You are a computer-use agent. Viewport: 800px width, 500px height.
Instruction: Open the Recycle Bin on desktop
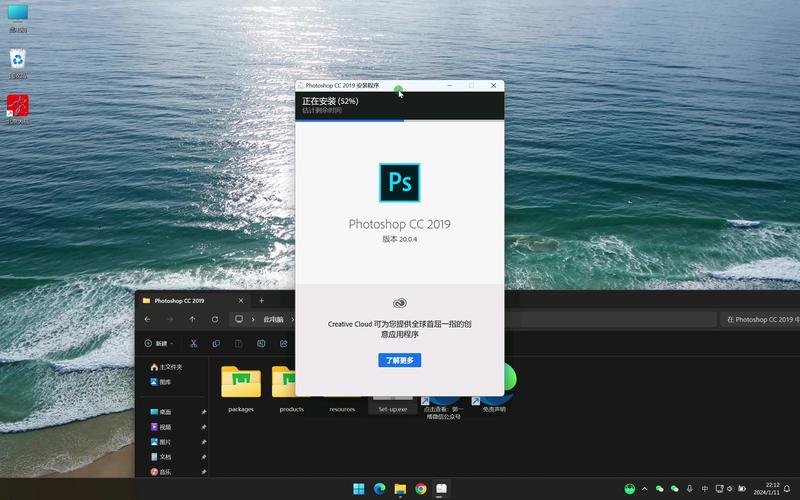18,62
